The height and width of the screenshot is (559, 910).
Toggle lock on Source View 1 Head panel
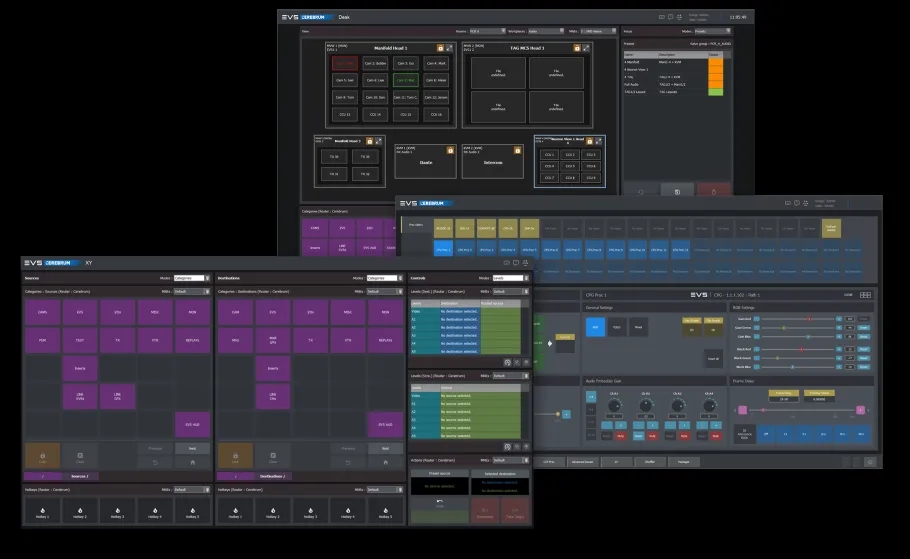pyautogui.click(x=590, y=141)
